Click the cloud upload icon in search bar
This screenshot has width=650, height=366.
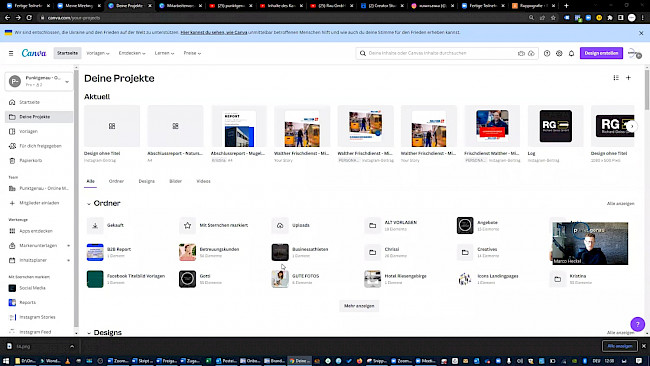click(531, 53)
